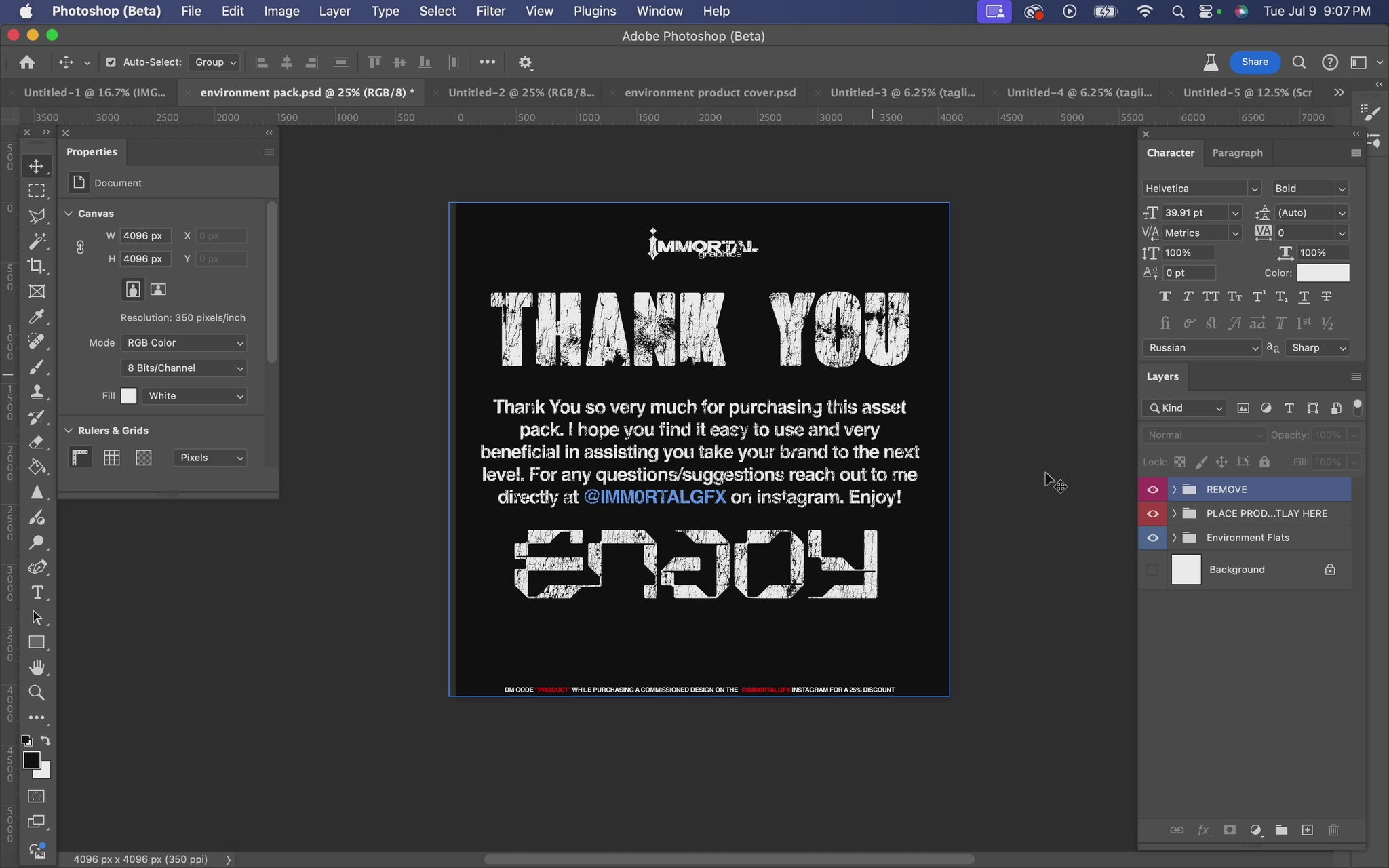
Task: Expand the REMOVE group
Action: point(1174,490)
